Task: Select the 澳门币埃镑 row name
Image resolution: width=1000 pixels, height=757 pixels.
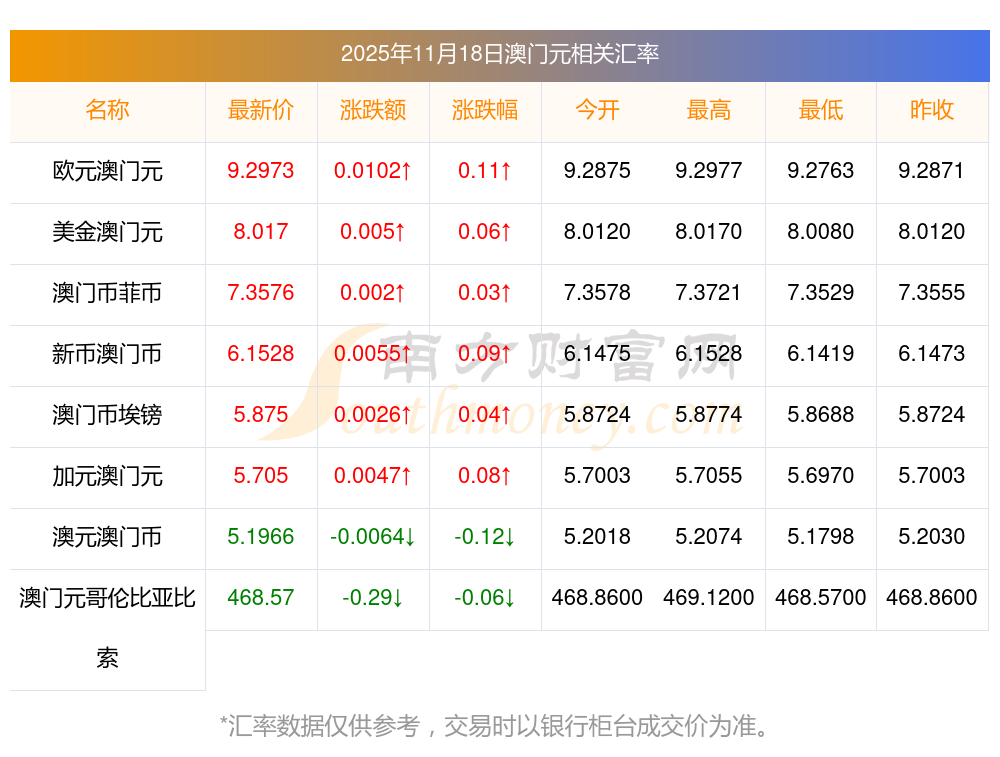Action: (107, 415)
